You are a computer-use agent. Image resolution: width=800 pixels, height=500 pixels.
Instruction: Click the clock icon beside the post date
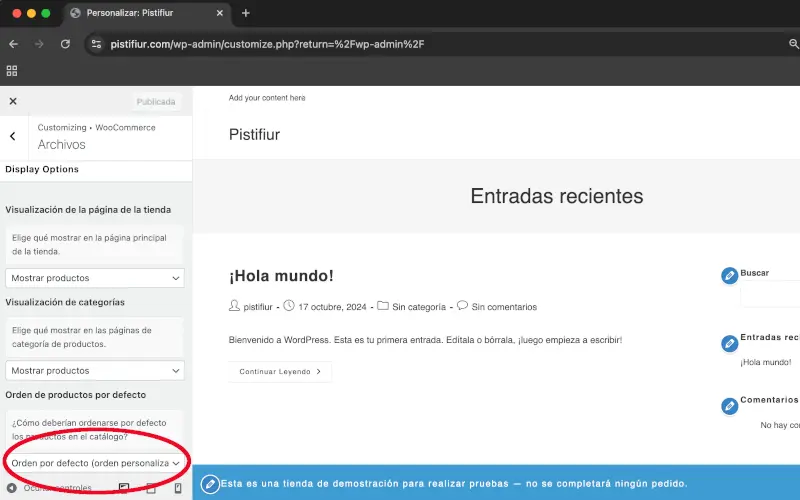[x=289, y=306]
